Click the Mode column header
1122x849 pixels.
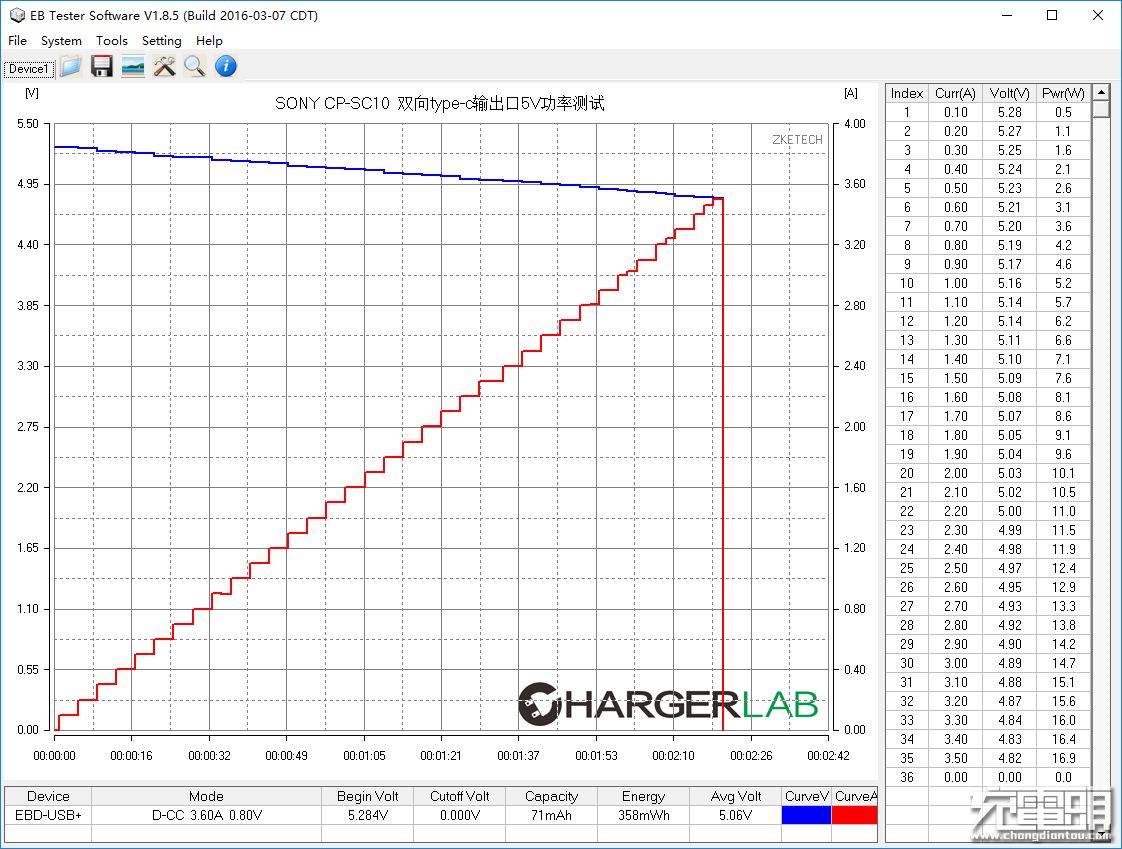tap(206, 796)
